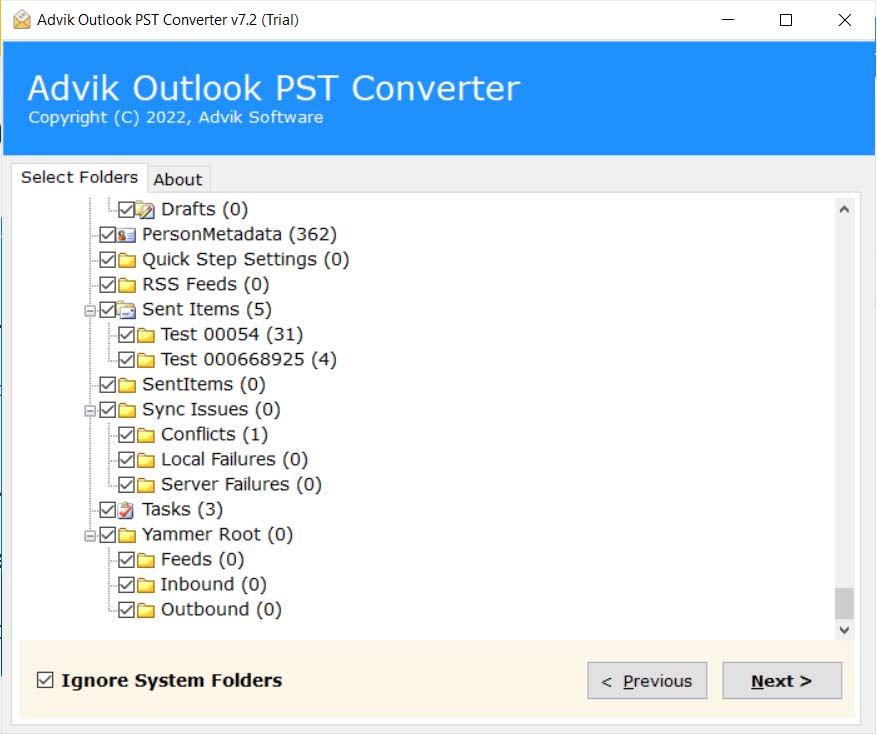Click the Server Failures folder icon
Viewport: 877px width, 734px height.
(x=146, y=485)
